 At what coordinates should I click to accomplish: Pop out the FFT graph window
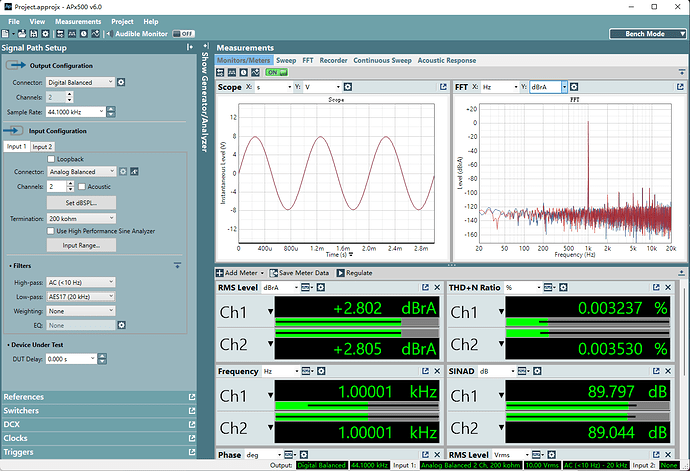point(680,87)
